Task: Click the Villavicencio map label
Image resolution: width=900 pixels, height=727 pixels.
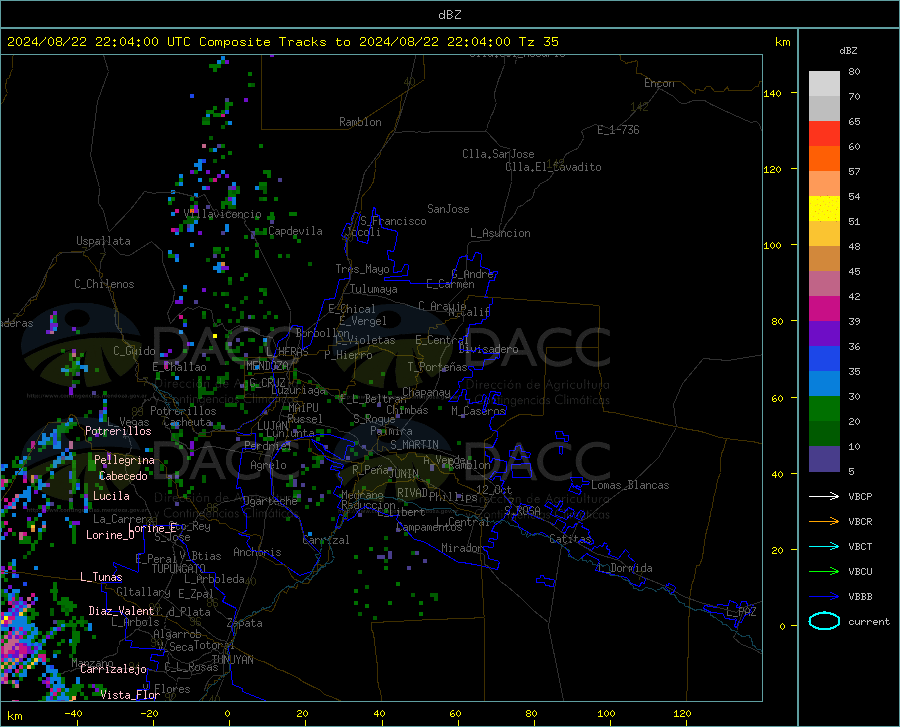Action: (x=223, y=214)
